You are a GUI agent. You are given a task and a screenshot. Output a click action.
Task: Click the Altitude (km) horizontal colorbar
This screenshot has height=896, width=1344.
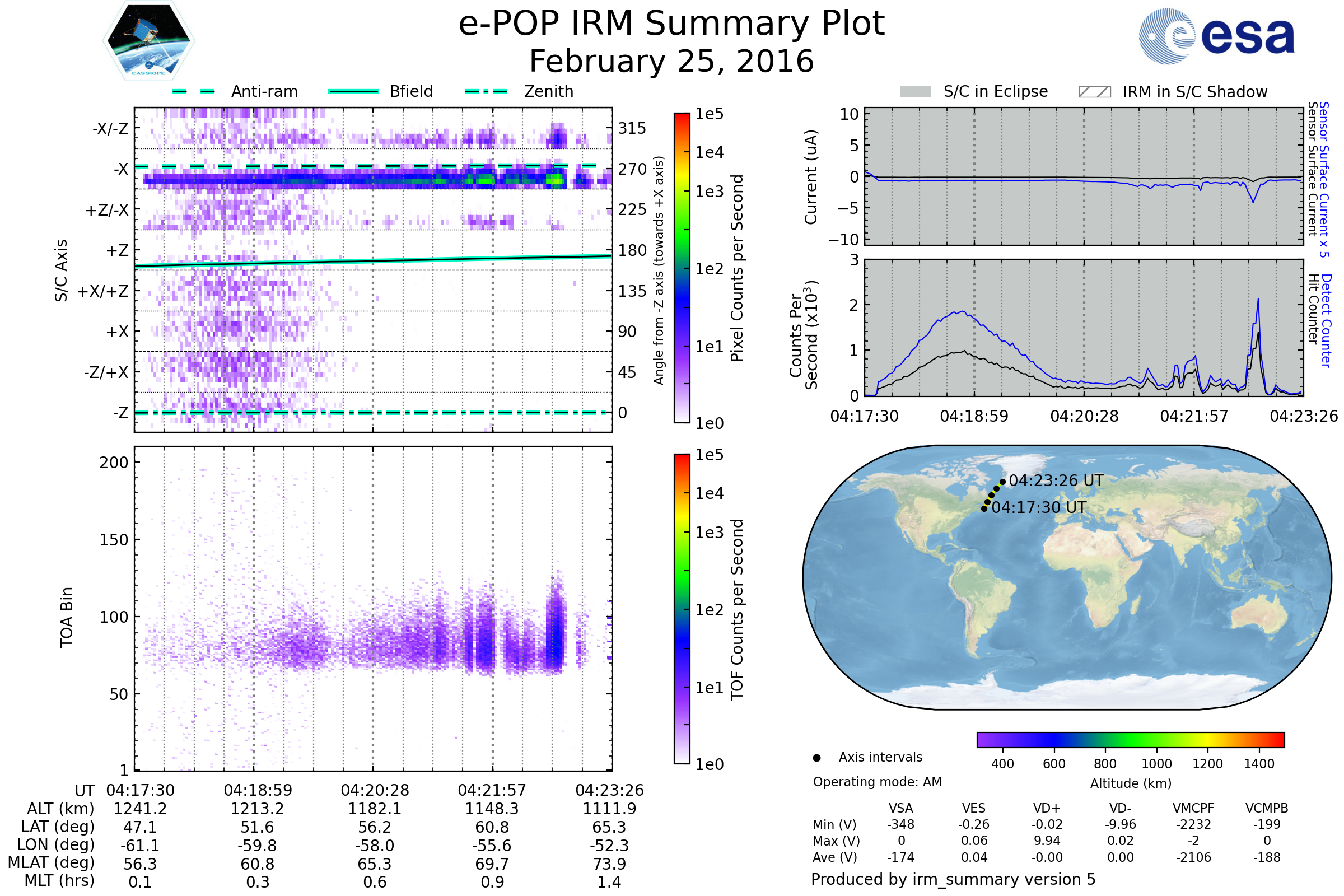pos(1130,739)
